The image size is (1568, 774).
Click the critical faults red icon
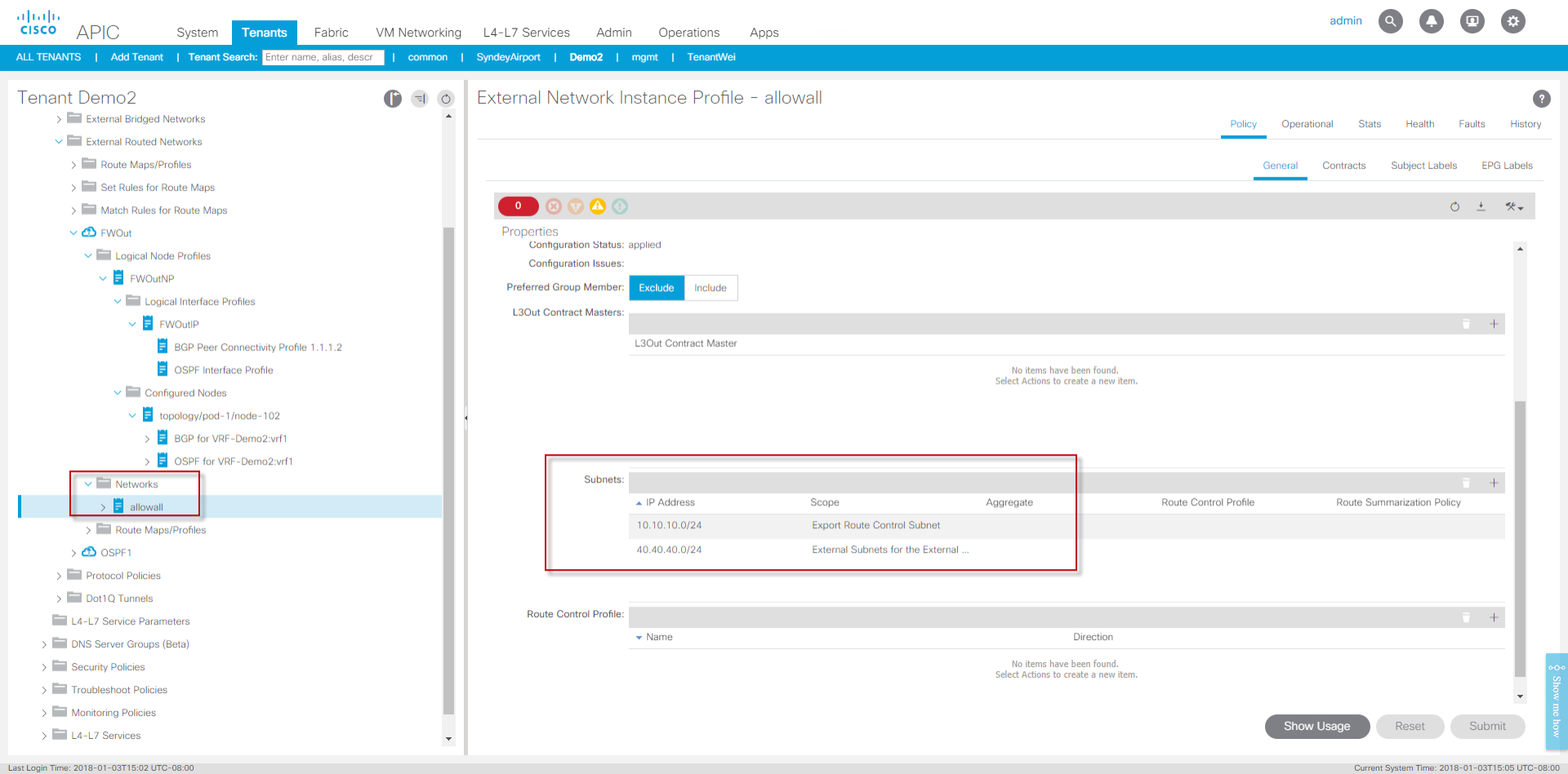click(554, 207)
